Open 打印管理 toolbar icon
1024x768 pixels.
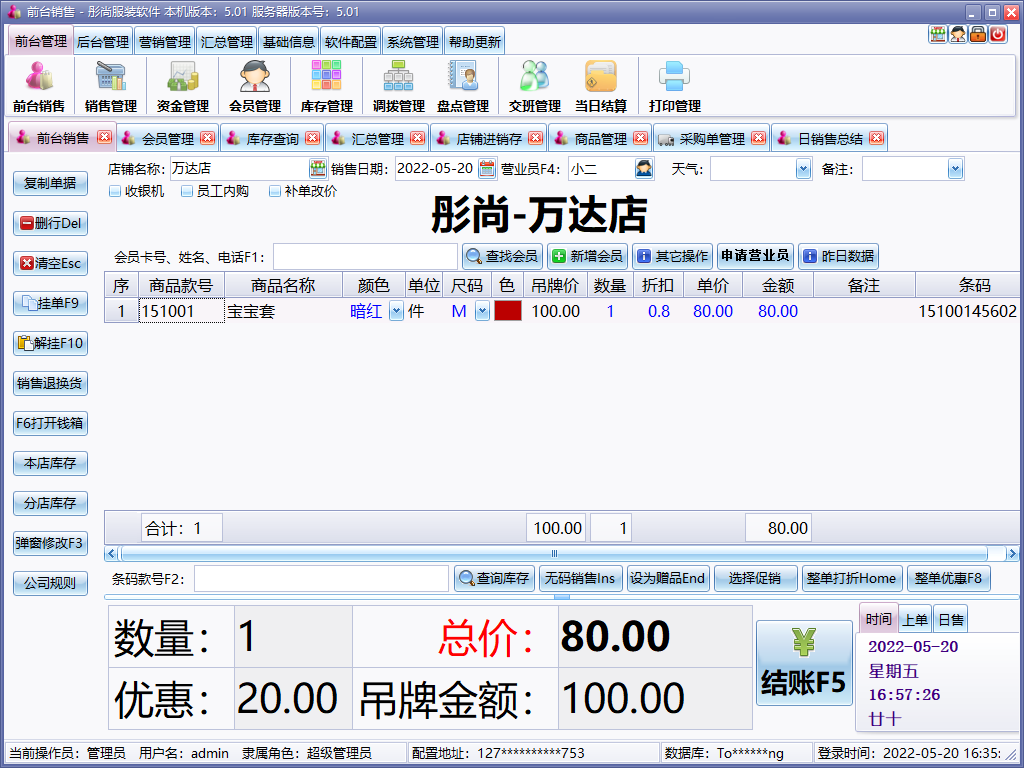674,86
